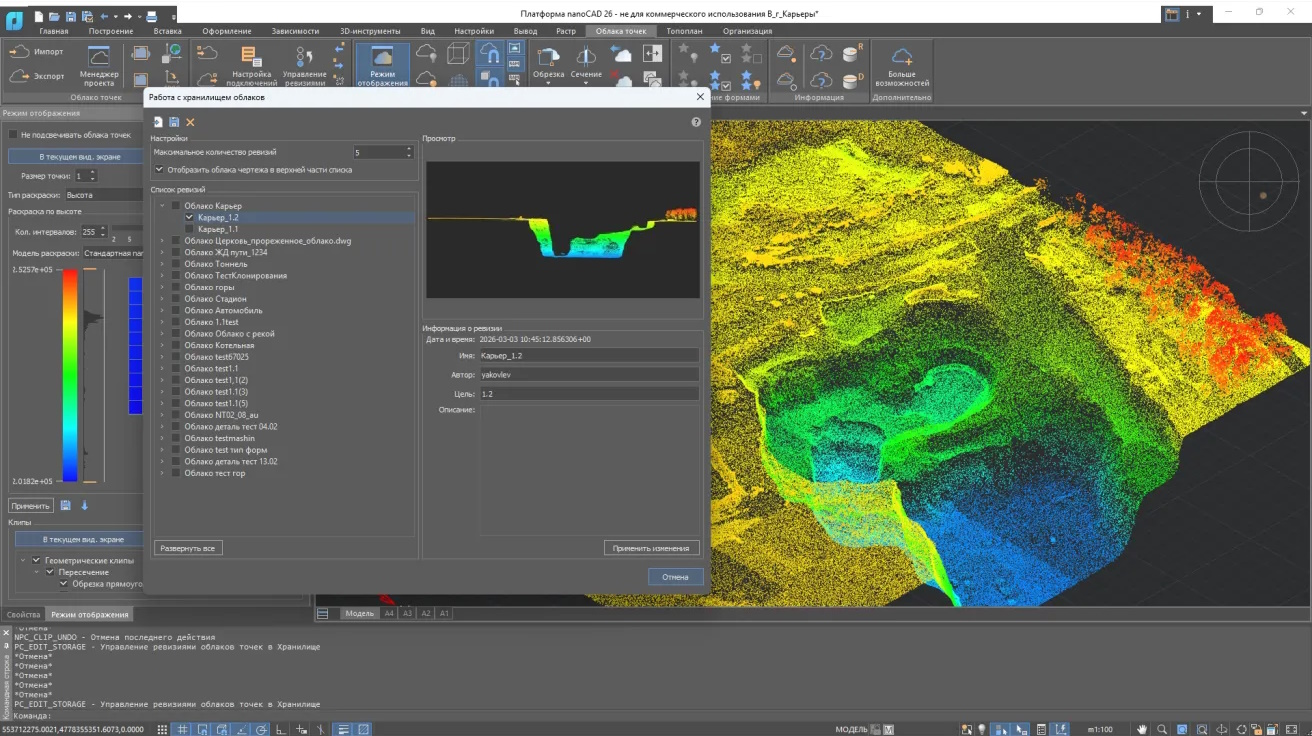Open the 3D-инструменты ribbon tab

tap(370, 31)
